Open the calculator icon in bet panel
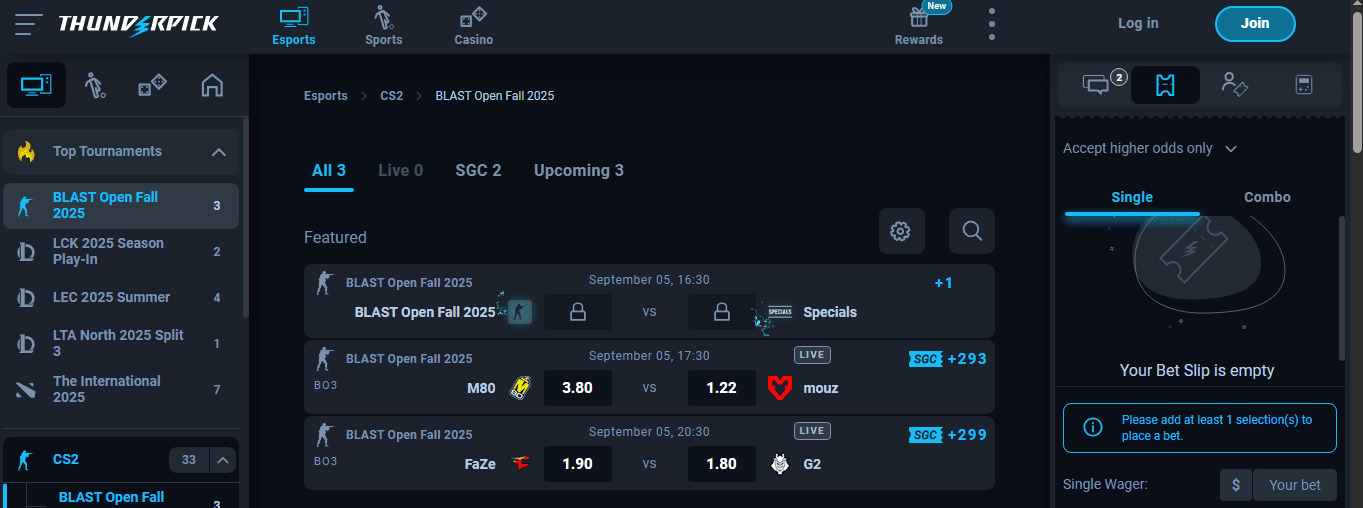 [1304, 85]
